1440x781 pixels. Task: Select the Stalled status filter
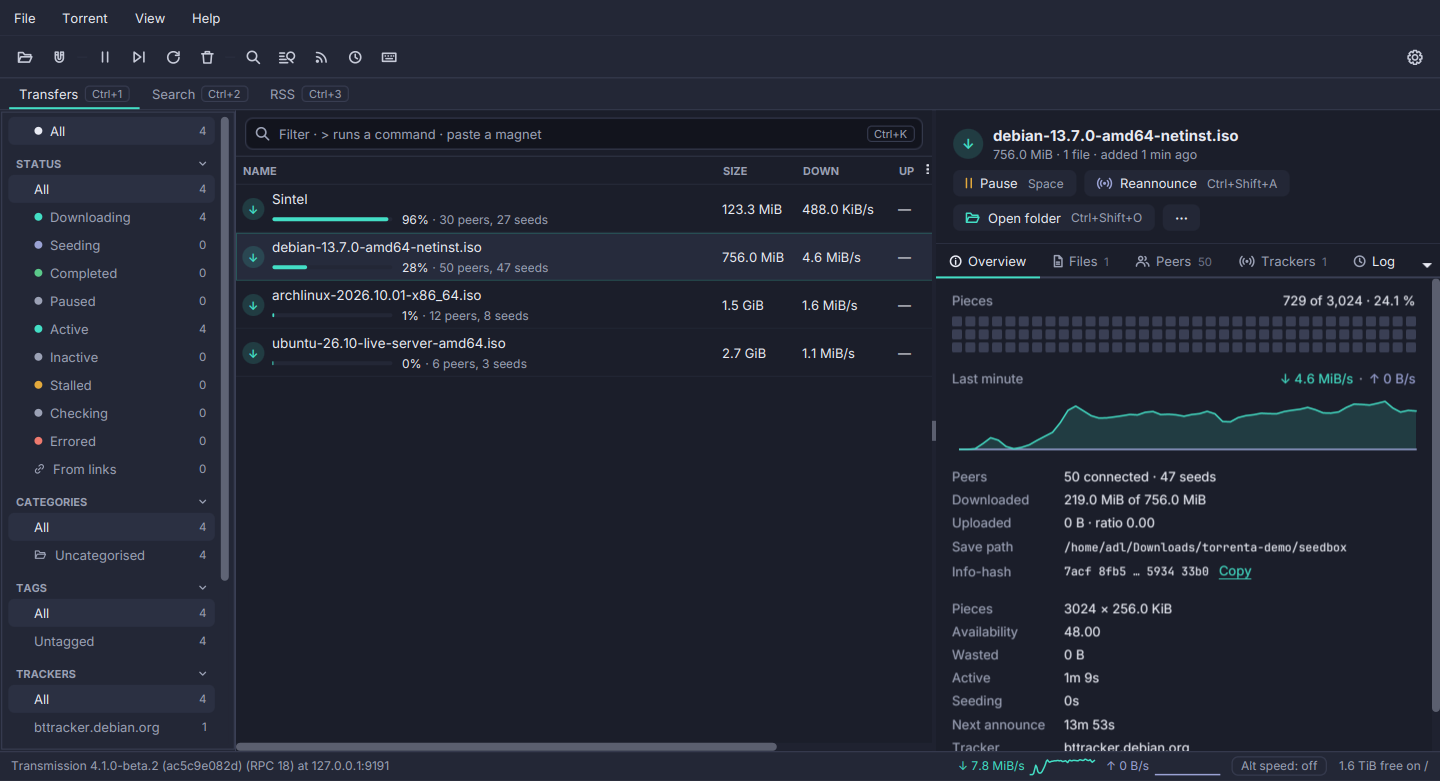(x=111, y=385)
